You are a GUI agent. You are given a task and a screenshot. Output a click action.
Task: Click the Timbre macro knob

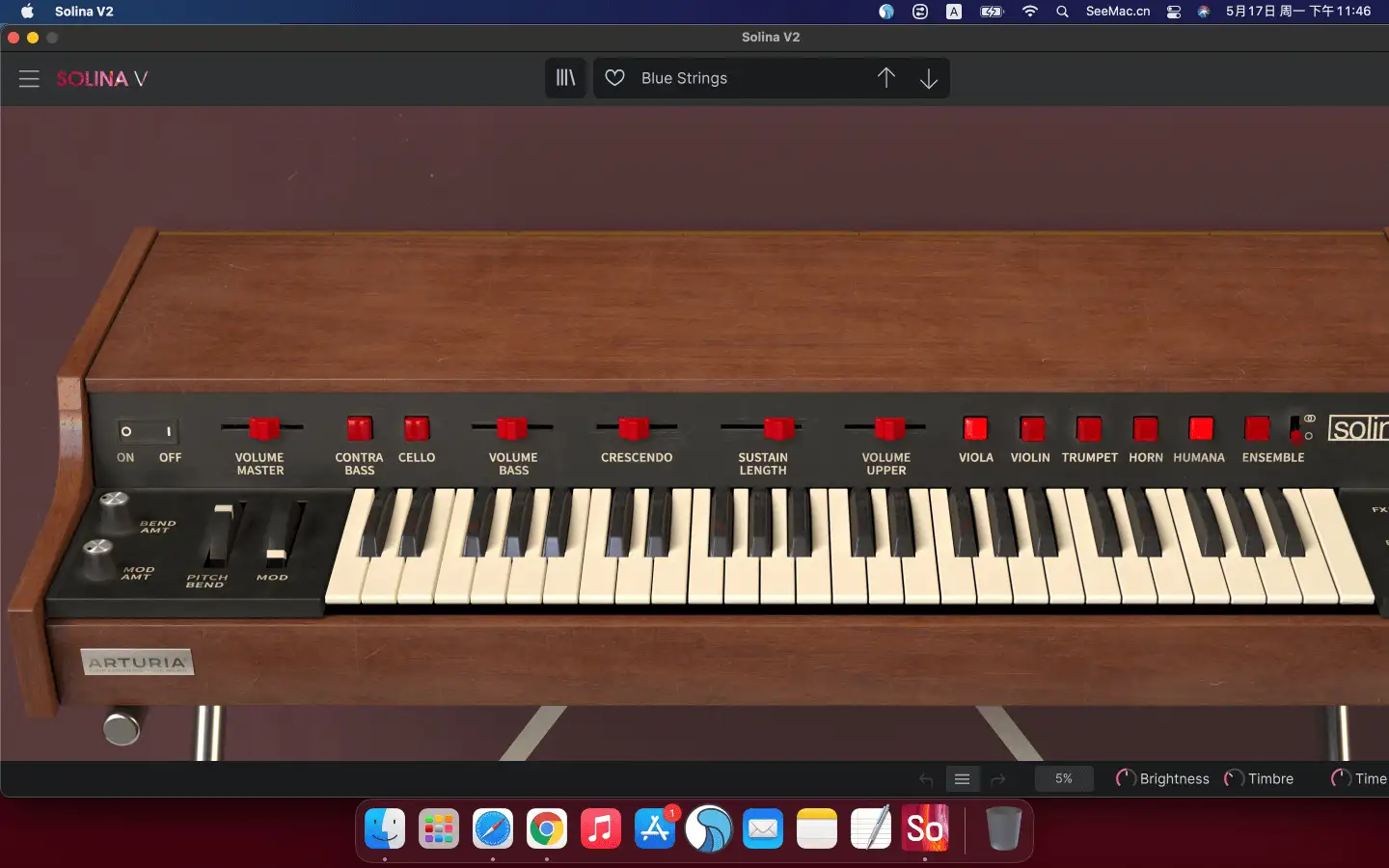click(x=1233, y=778)
